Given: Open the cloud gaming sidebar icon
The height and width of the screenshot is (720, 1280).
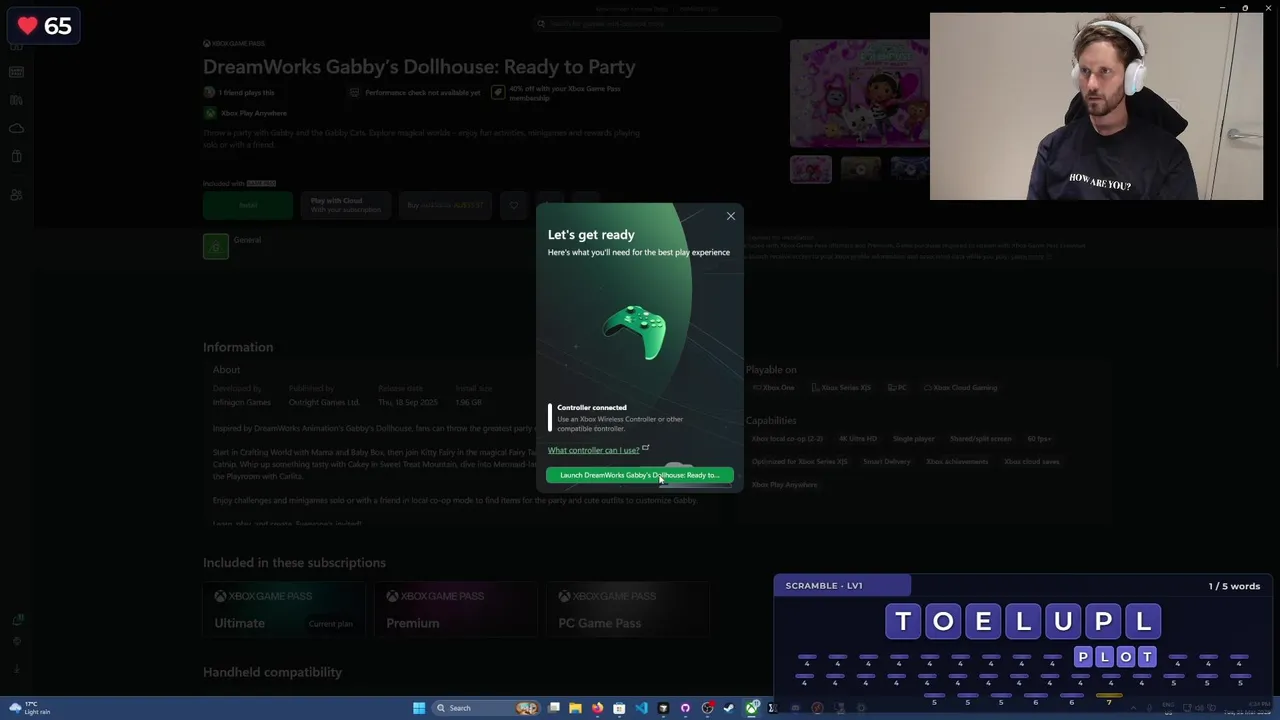Looking at the screenshot, I should 16,129.
